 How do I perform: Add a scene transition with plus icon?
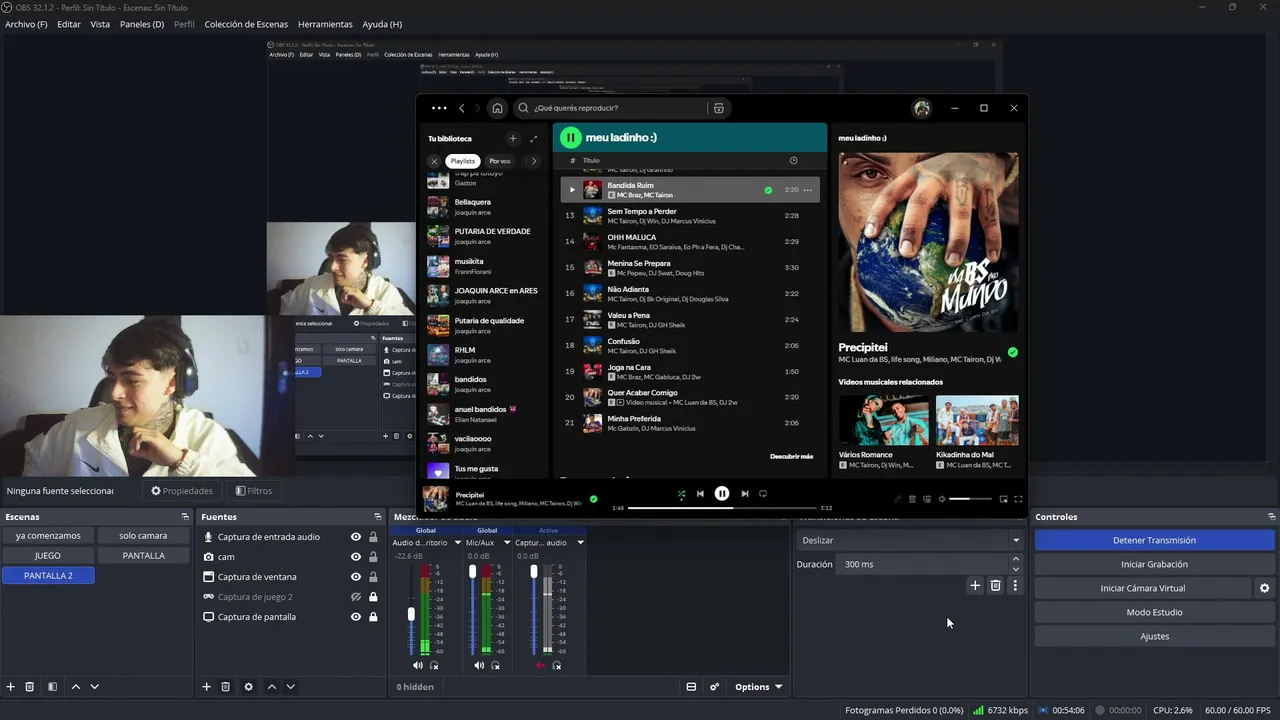pyautogui.click(x=975, y=586)
